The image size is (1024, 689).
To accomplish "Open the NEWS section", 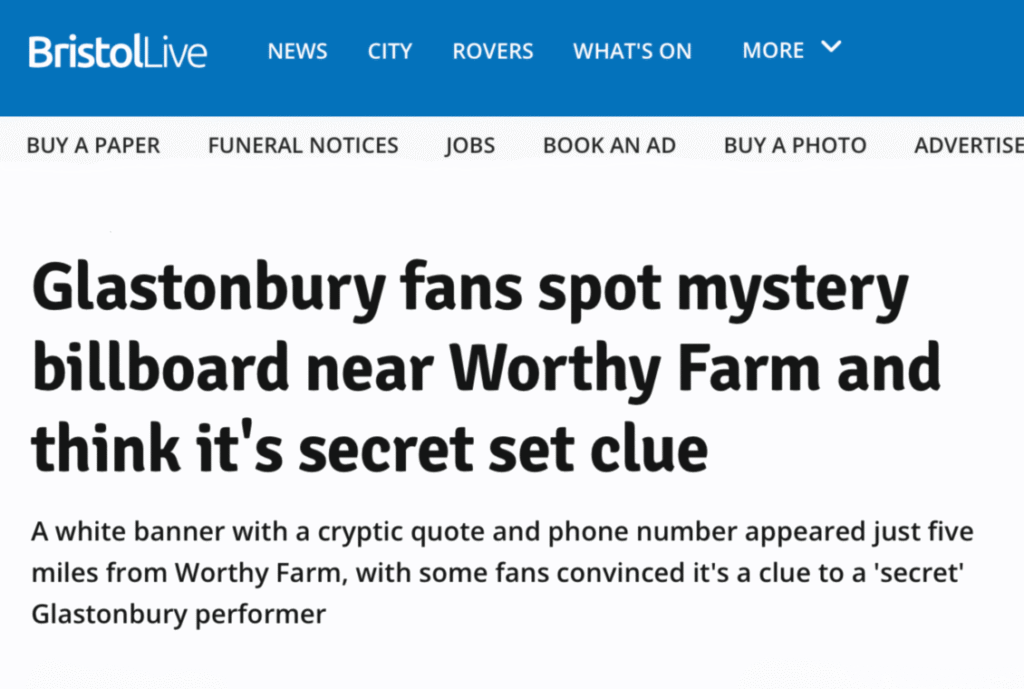I will click(x=297, y=51).
